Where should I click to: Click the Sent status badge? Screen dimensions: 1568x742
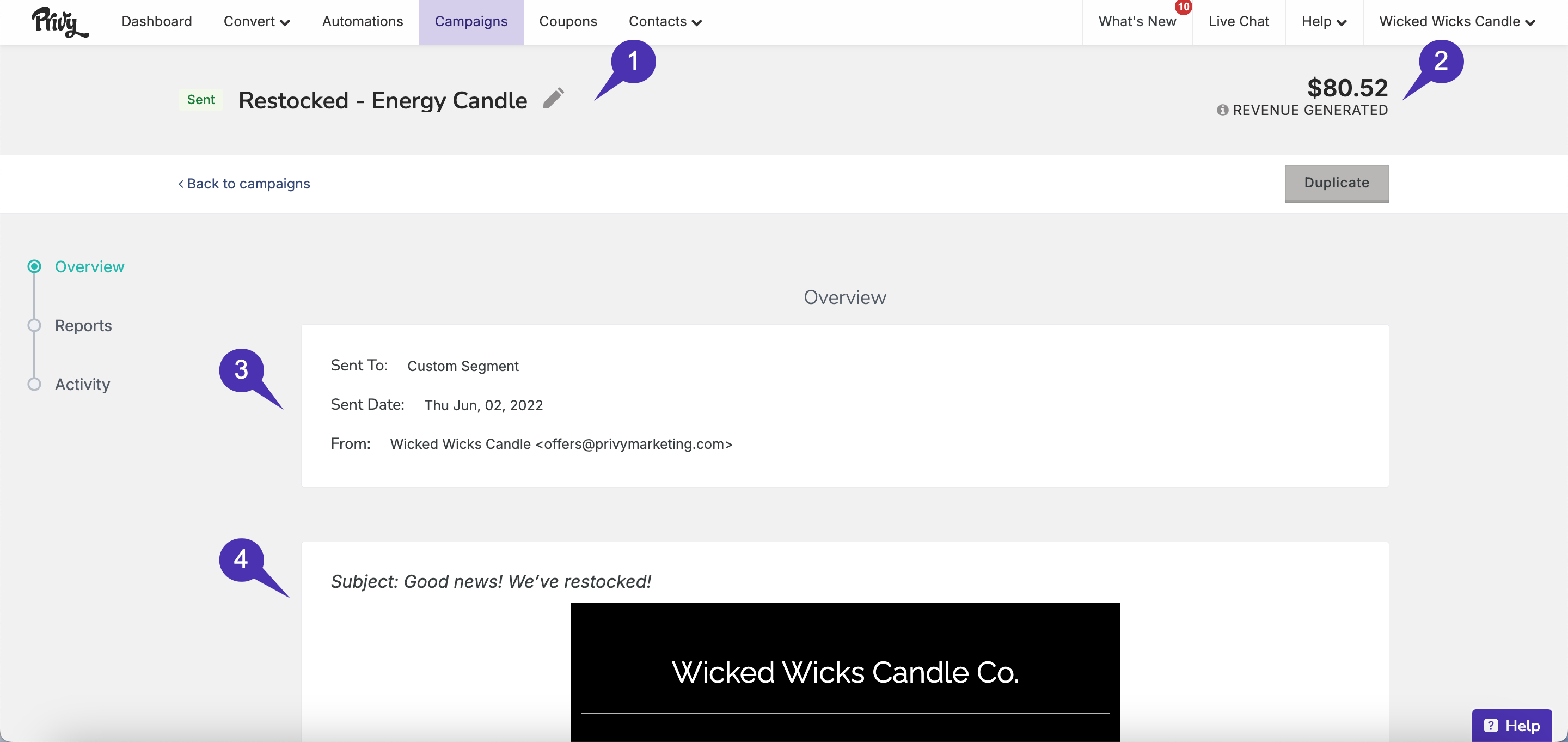[x=201, y=100]
